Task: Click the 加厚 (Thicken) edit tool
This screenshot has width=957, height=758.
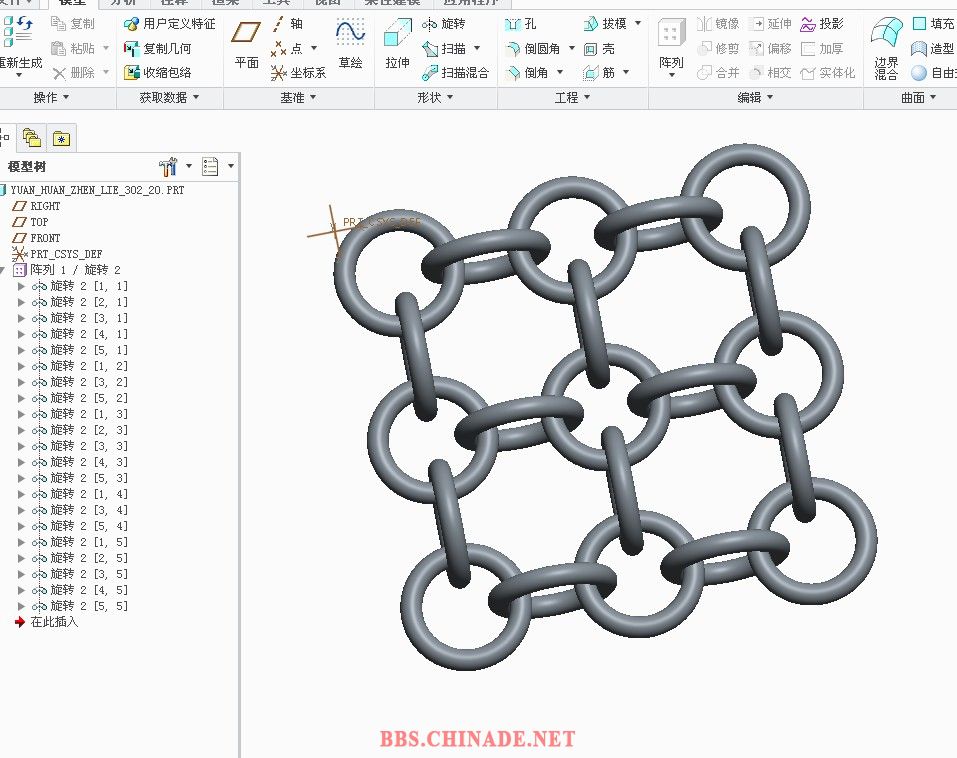Action: coord(822,48)
